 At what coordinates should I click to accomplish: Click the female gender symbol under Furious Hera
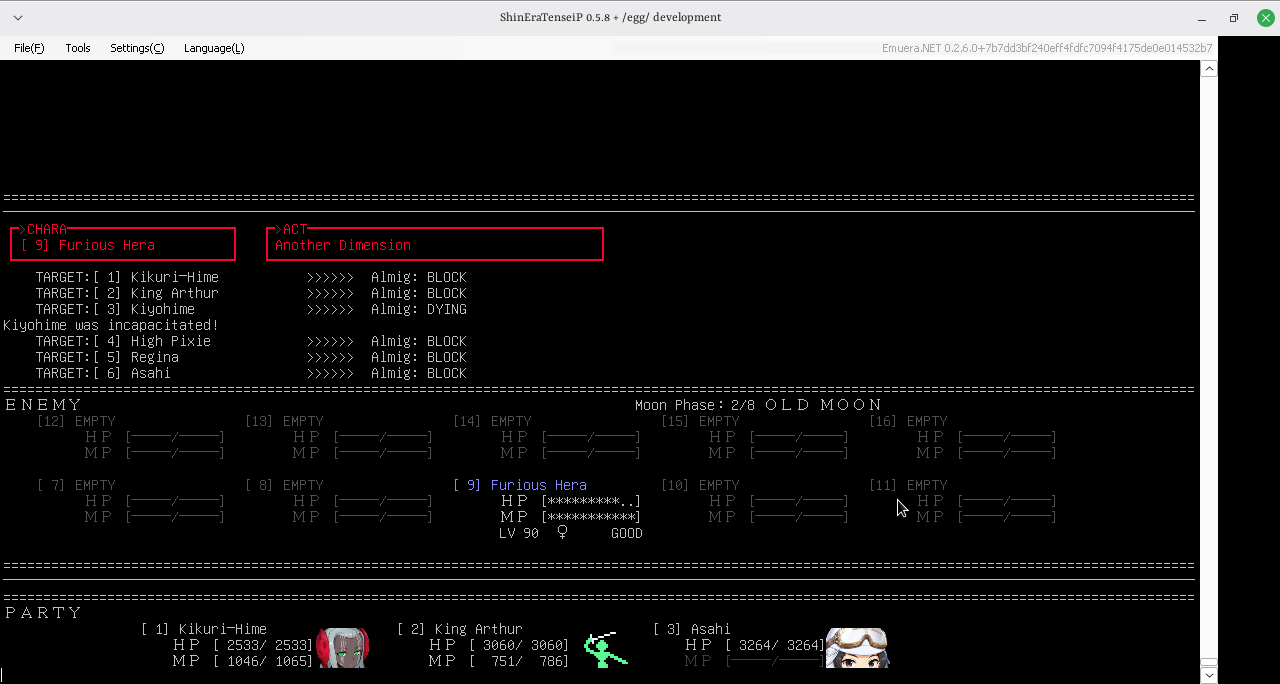point(562,533)
